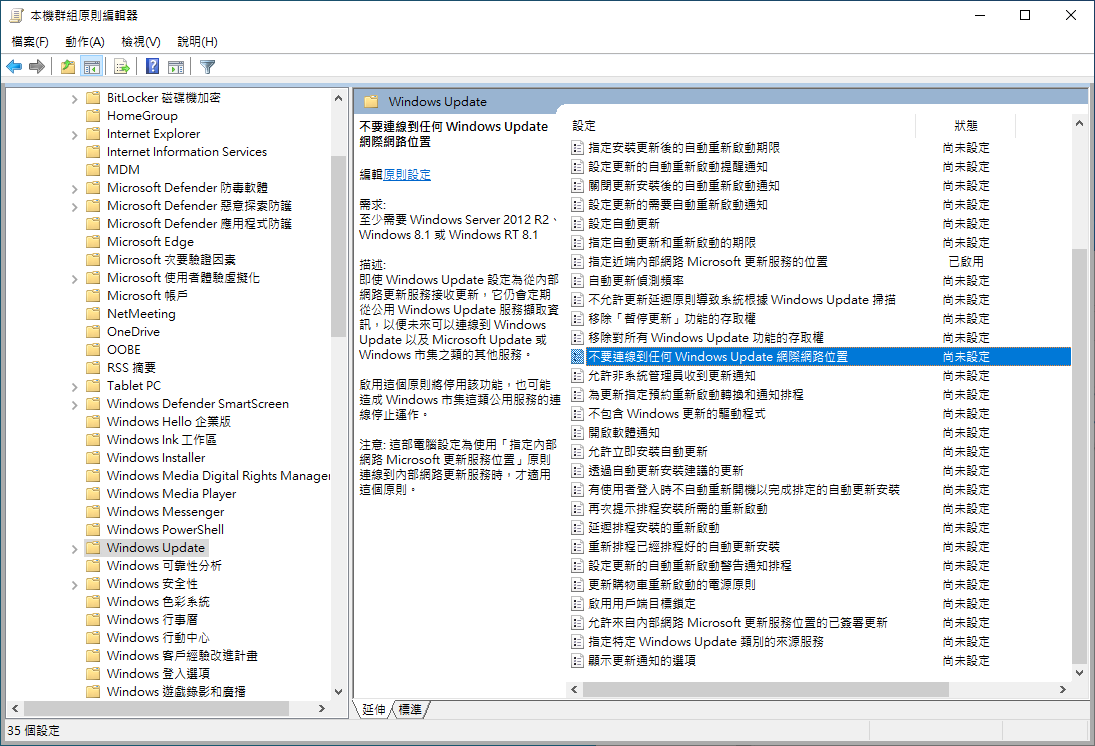Toggle the show/hide action pane icon

(176, 66)
